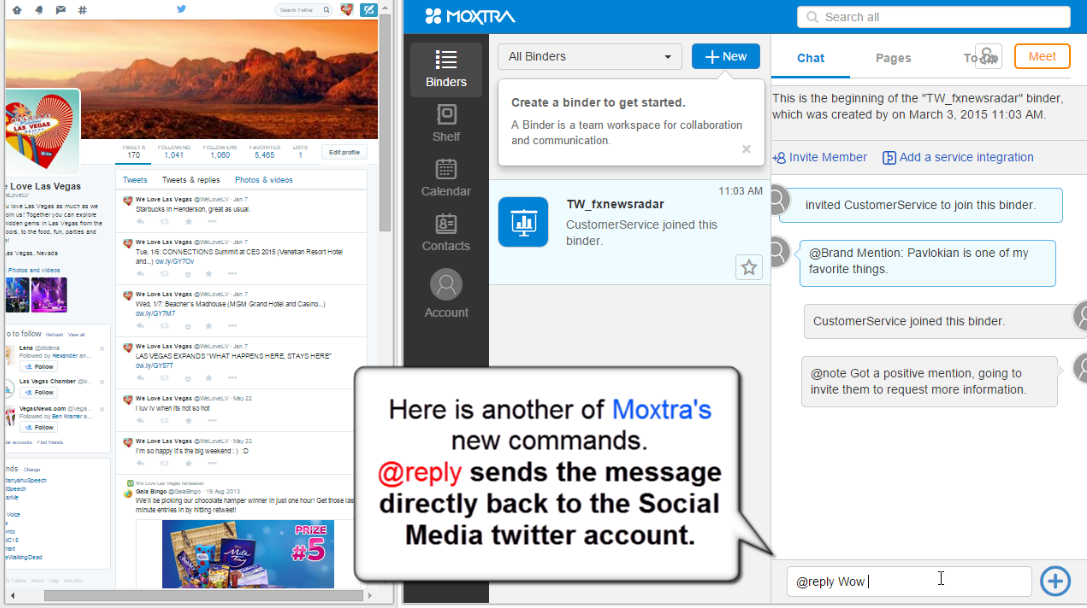Open the ow.ly/GY57T link in tweet
Screen dimensions: 1087x608
[154, 365]
